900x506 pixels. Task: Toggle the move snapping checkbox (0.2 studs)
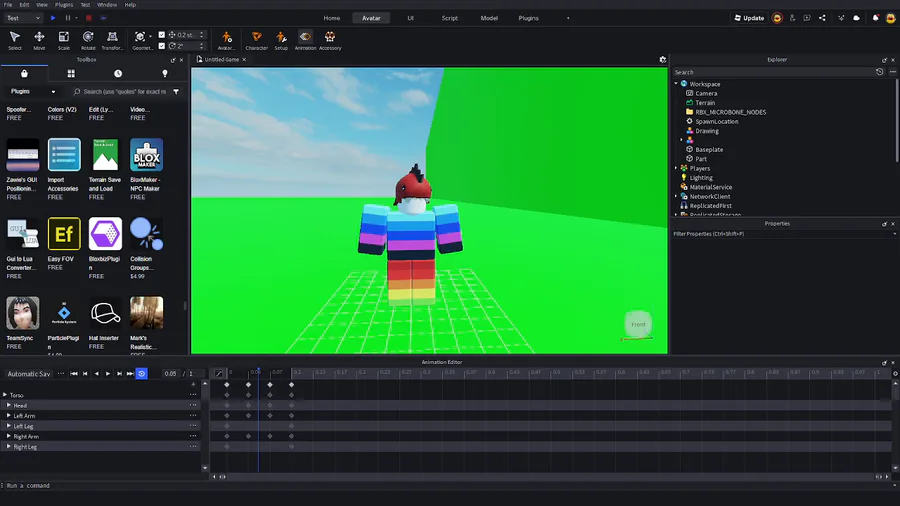coord(162,35)
